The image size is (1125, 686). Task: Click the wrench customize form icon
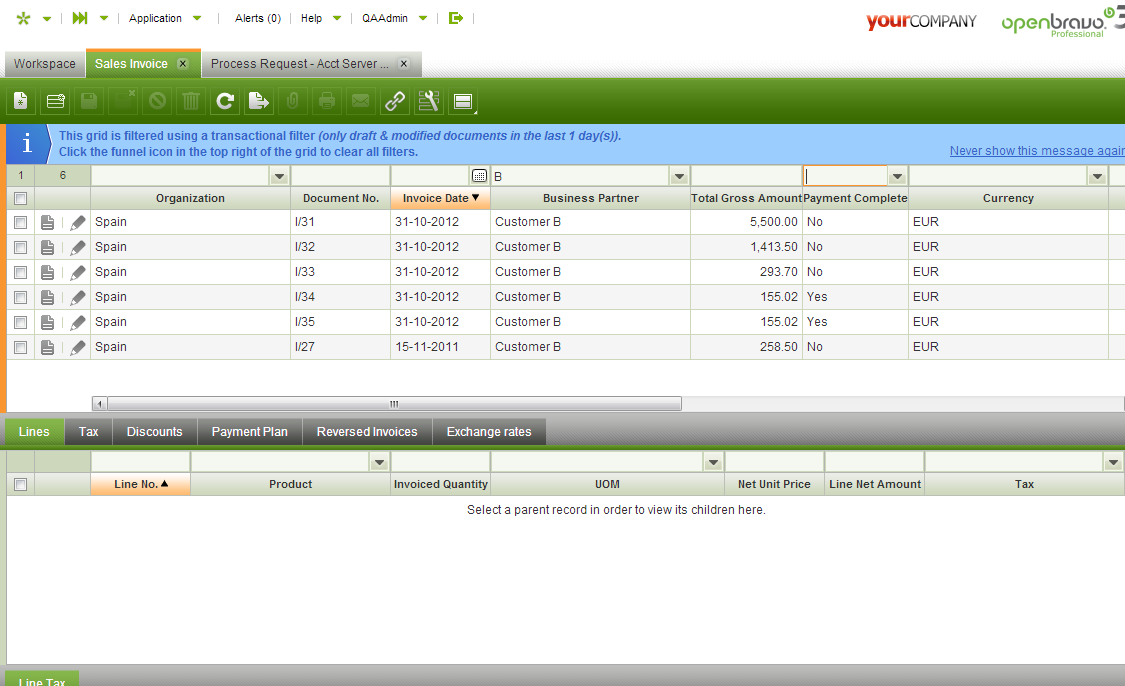tap(429, 101)
